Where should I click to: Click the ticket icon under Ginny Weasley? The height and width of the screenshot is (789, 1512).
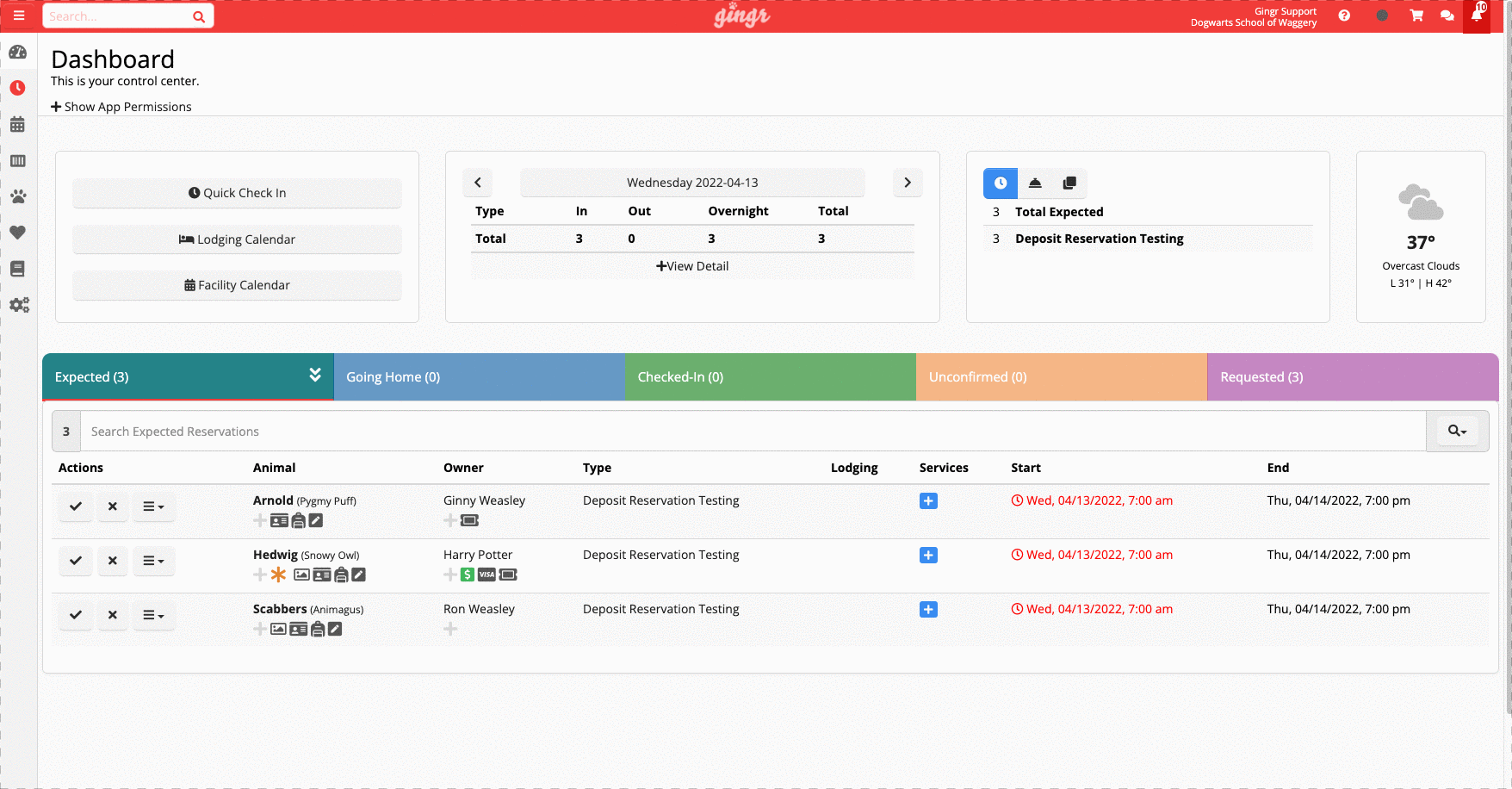pyautogui.click(x=469, y=520)
